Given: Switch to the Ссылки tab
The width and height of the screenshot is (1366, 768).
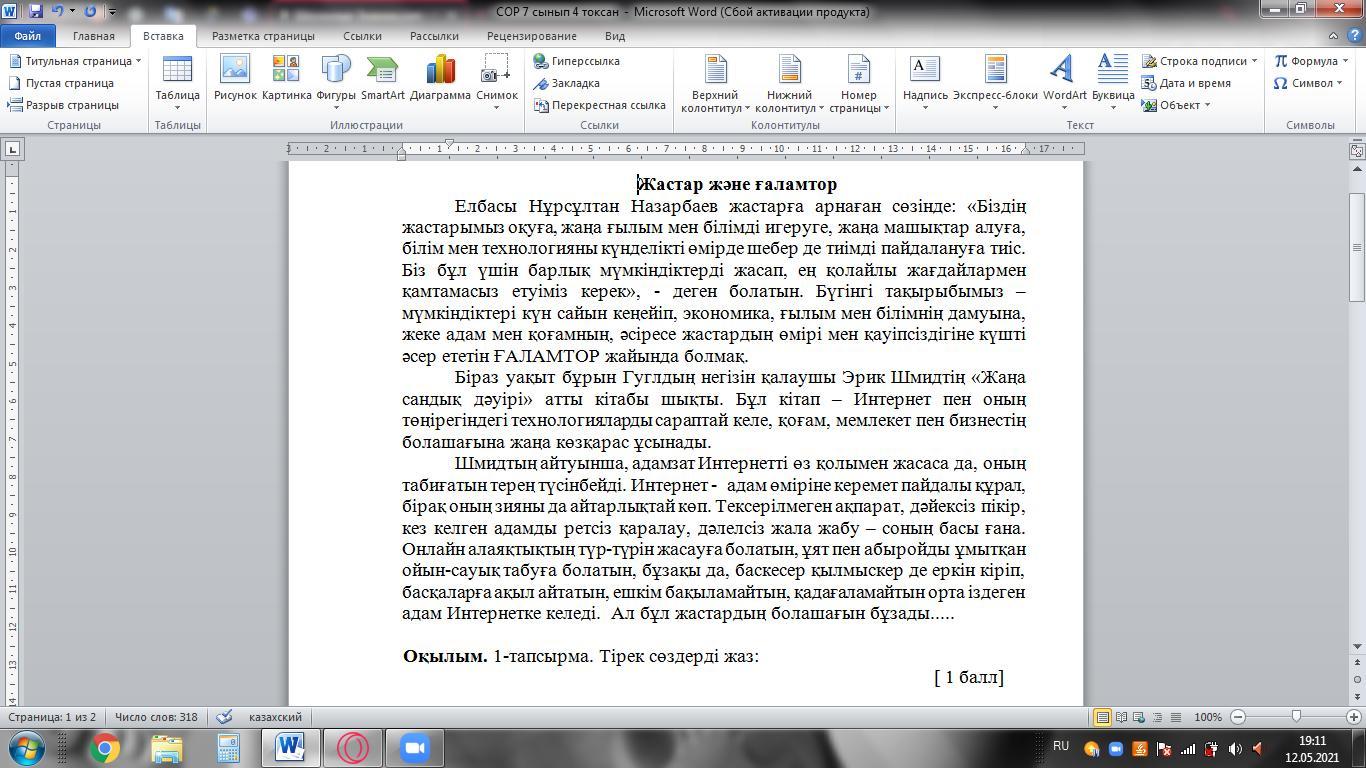Looking at the screenshot, I should tap(362, 36).
